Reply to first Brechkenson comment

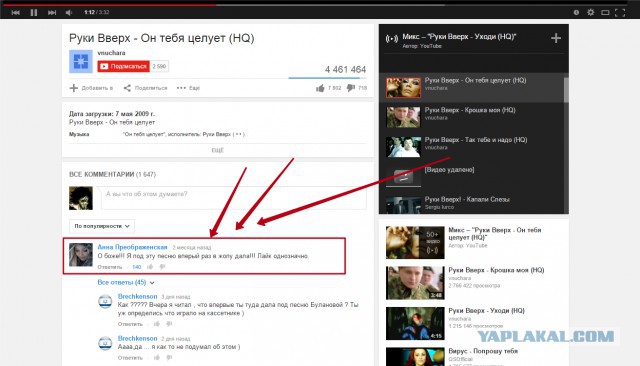[130, 324]
